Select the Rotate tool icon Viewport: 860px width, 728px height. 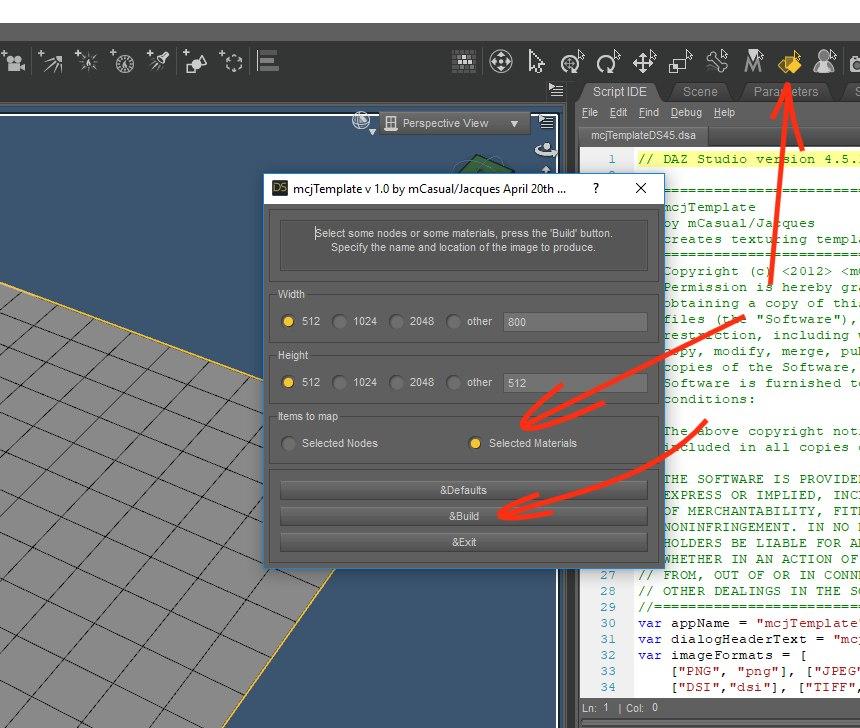(x=608, y=61)
